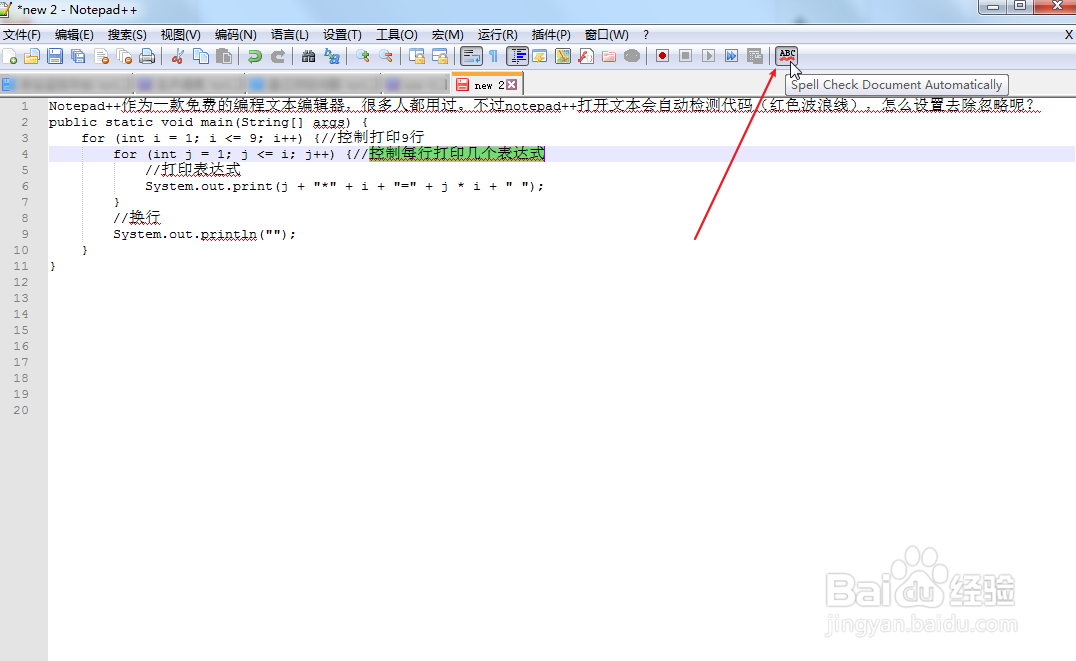Toggle Spell Check Document Automatically ABC button

click(786, 56)
